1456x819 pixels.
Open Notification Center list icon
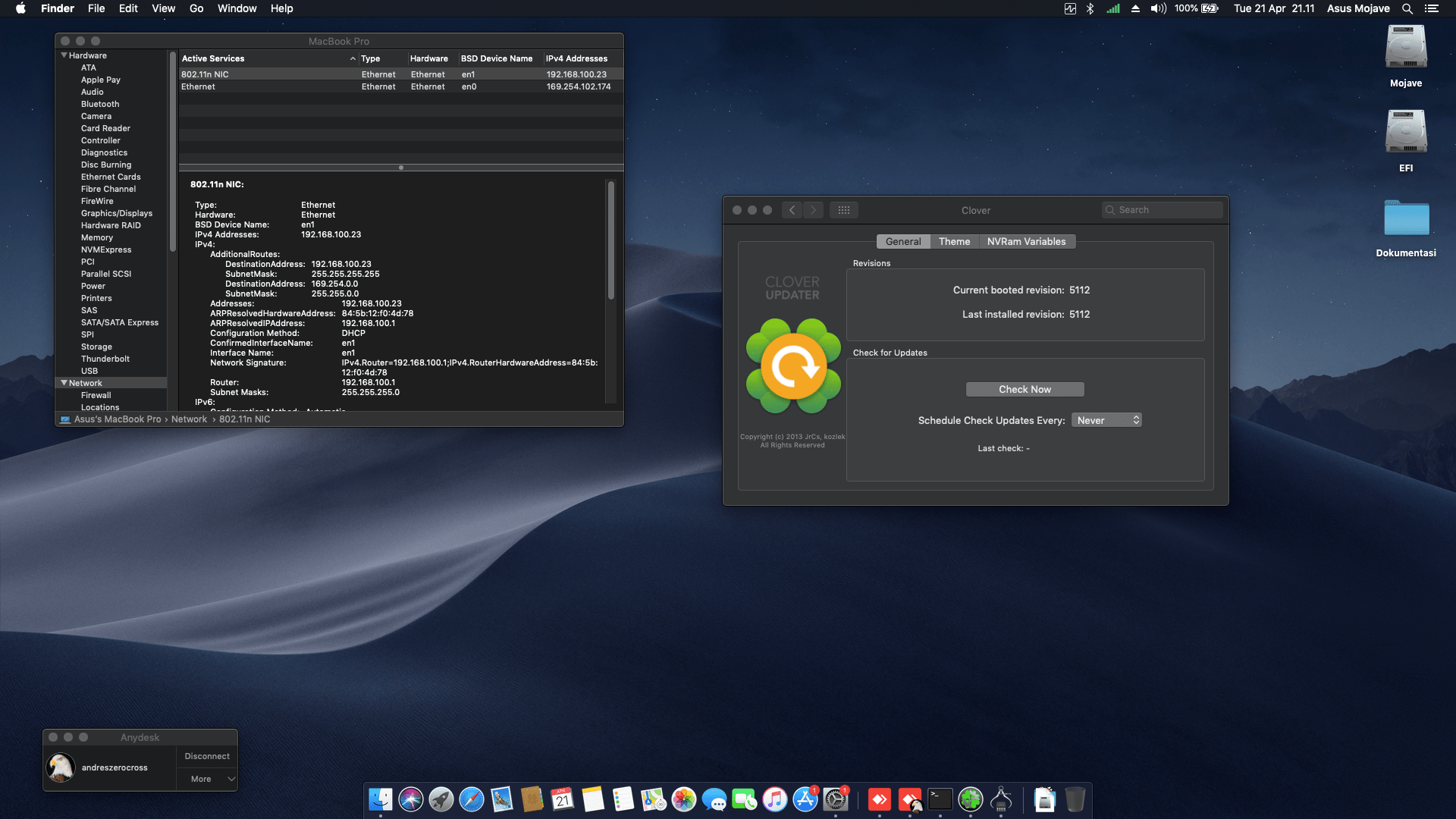(x=1432, y=8)
